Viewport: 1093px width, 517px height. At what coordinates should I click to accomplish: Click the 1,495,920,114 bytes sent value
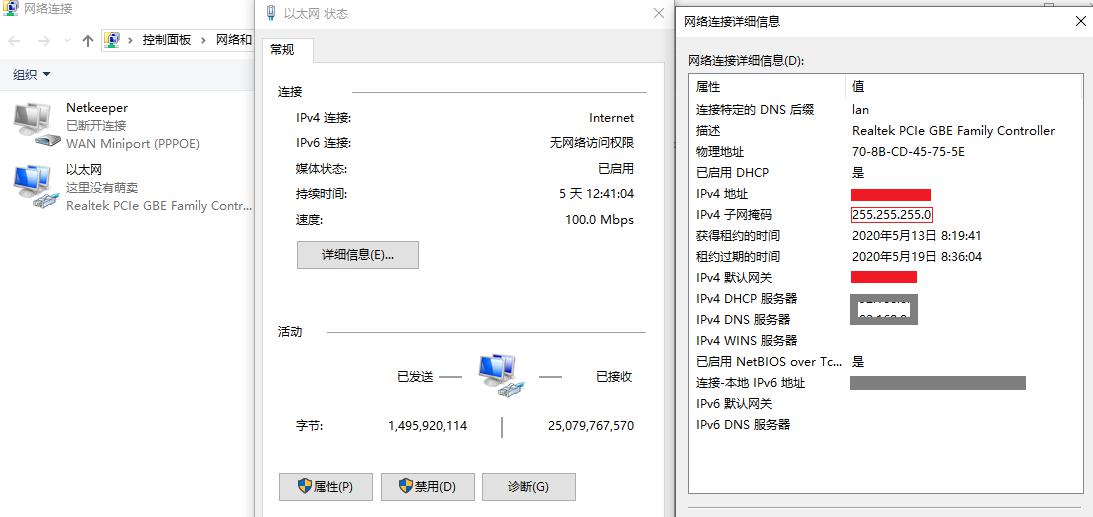coord(427,425)
